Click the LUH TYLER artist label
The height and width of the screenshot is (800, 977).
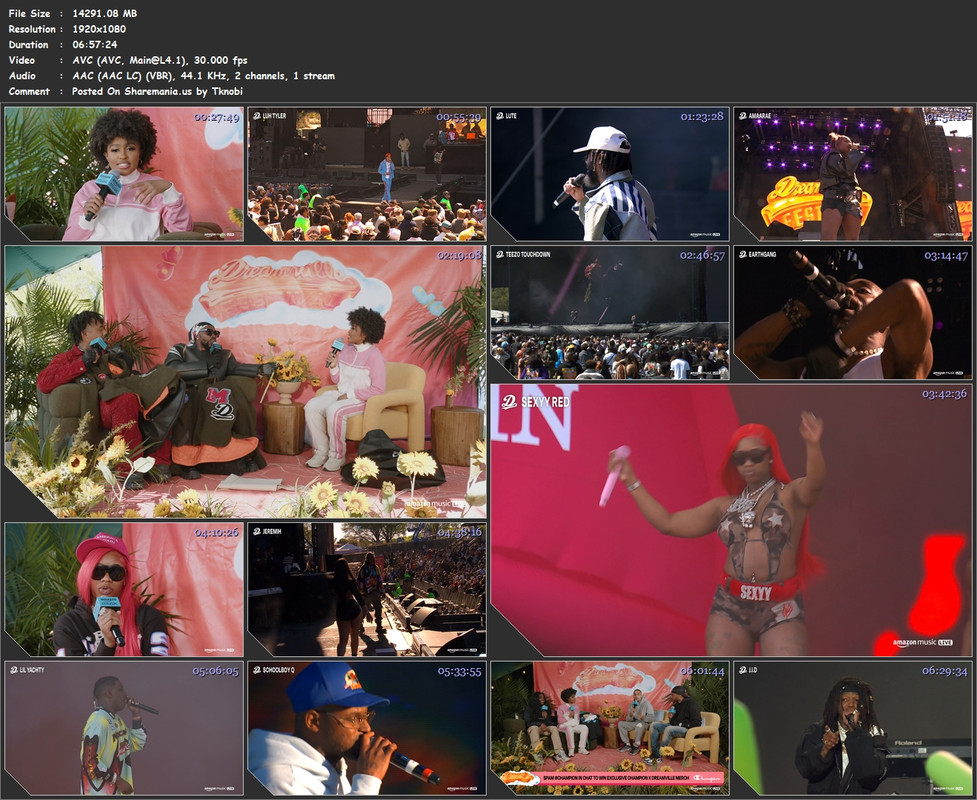tap(275, 116)
